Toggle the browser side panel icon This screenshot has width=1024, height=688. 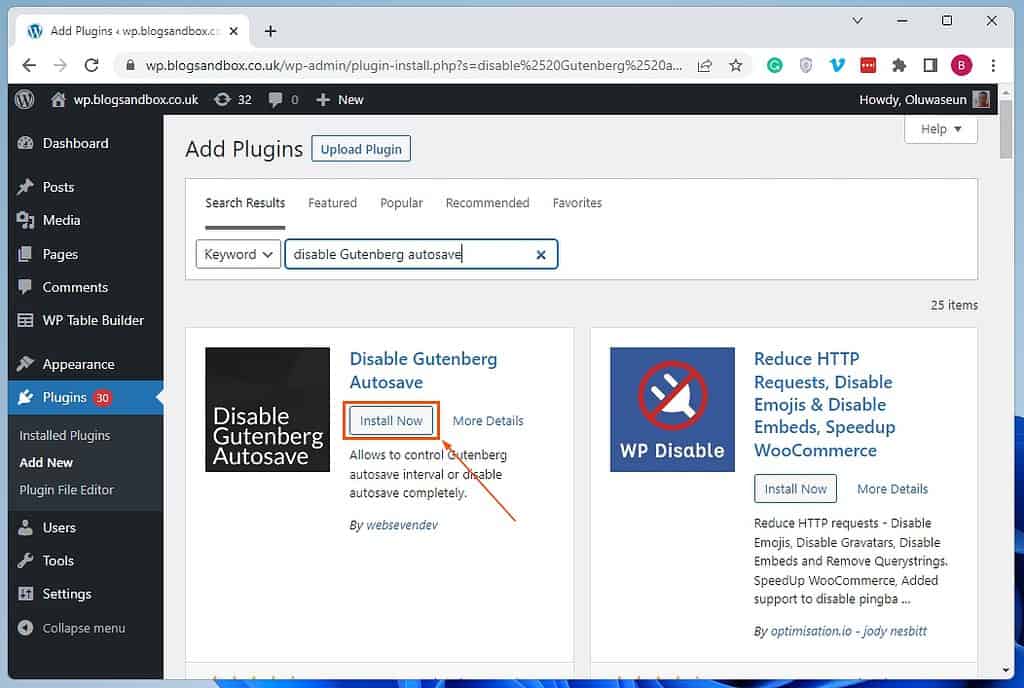(x=930, y=65)
